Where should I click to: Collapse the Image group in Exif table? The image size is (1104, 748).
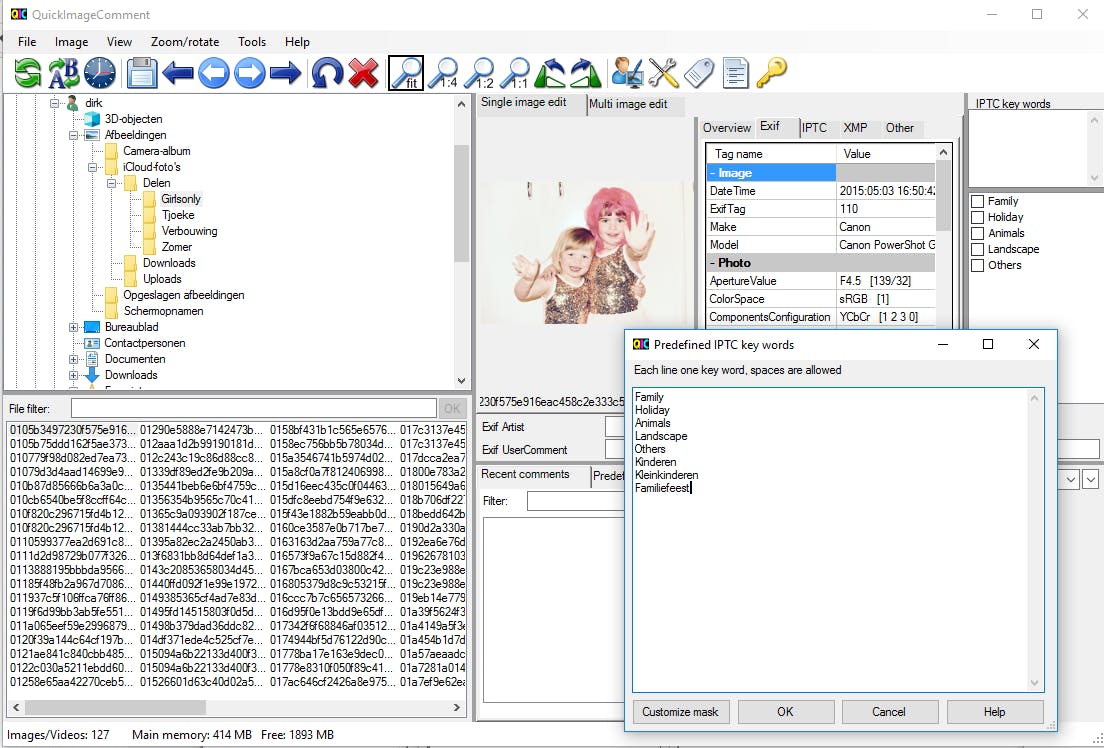click(x=713, y=173)
